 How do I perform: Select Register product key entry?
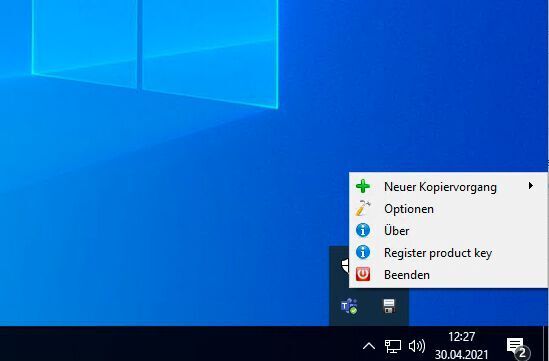pos(448,253)
